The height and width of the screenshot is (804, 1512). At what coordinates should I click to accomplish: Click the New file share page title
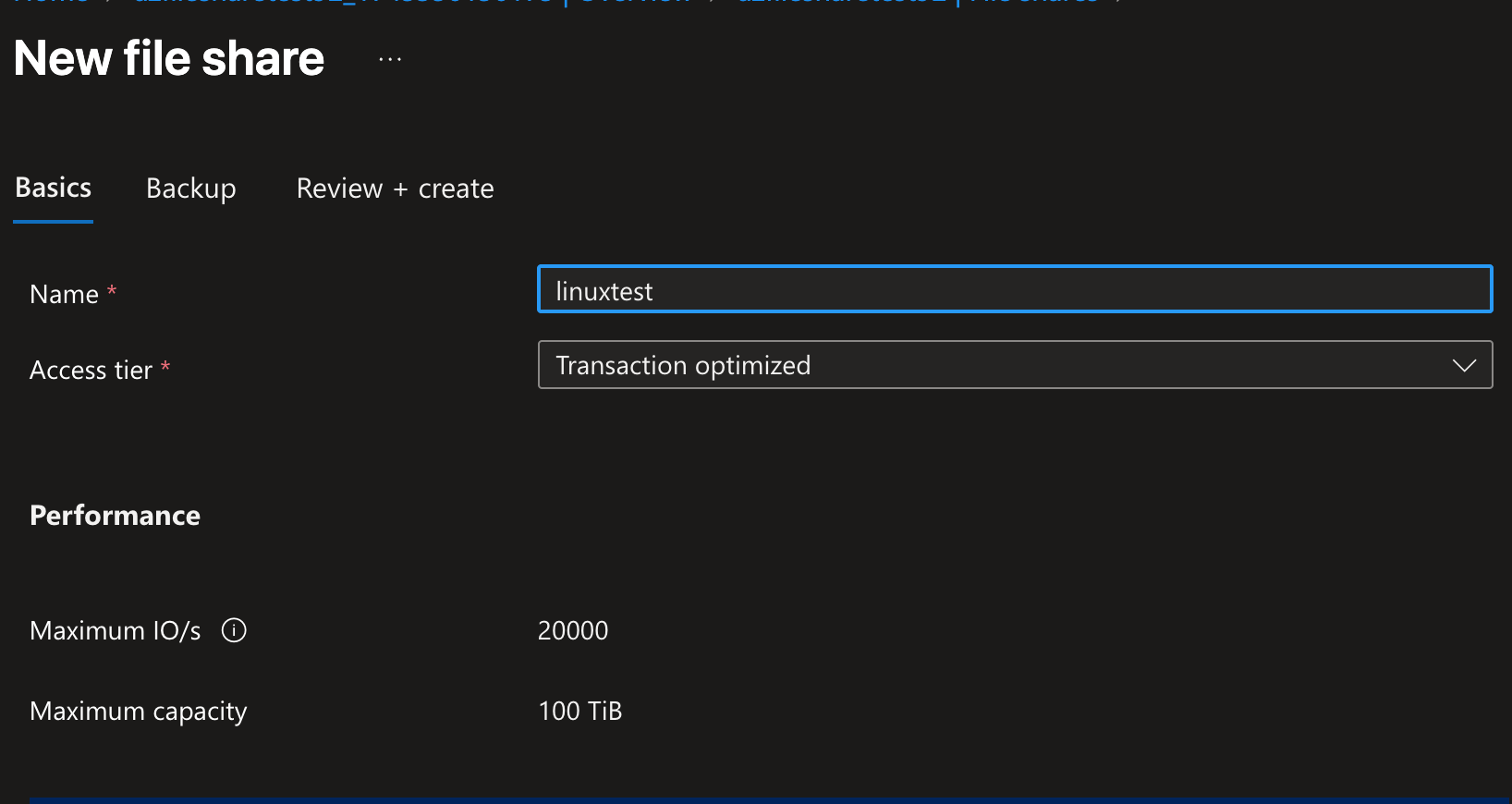[x=167, y=58]
